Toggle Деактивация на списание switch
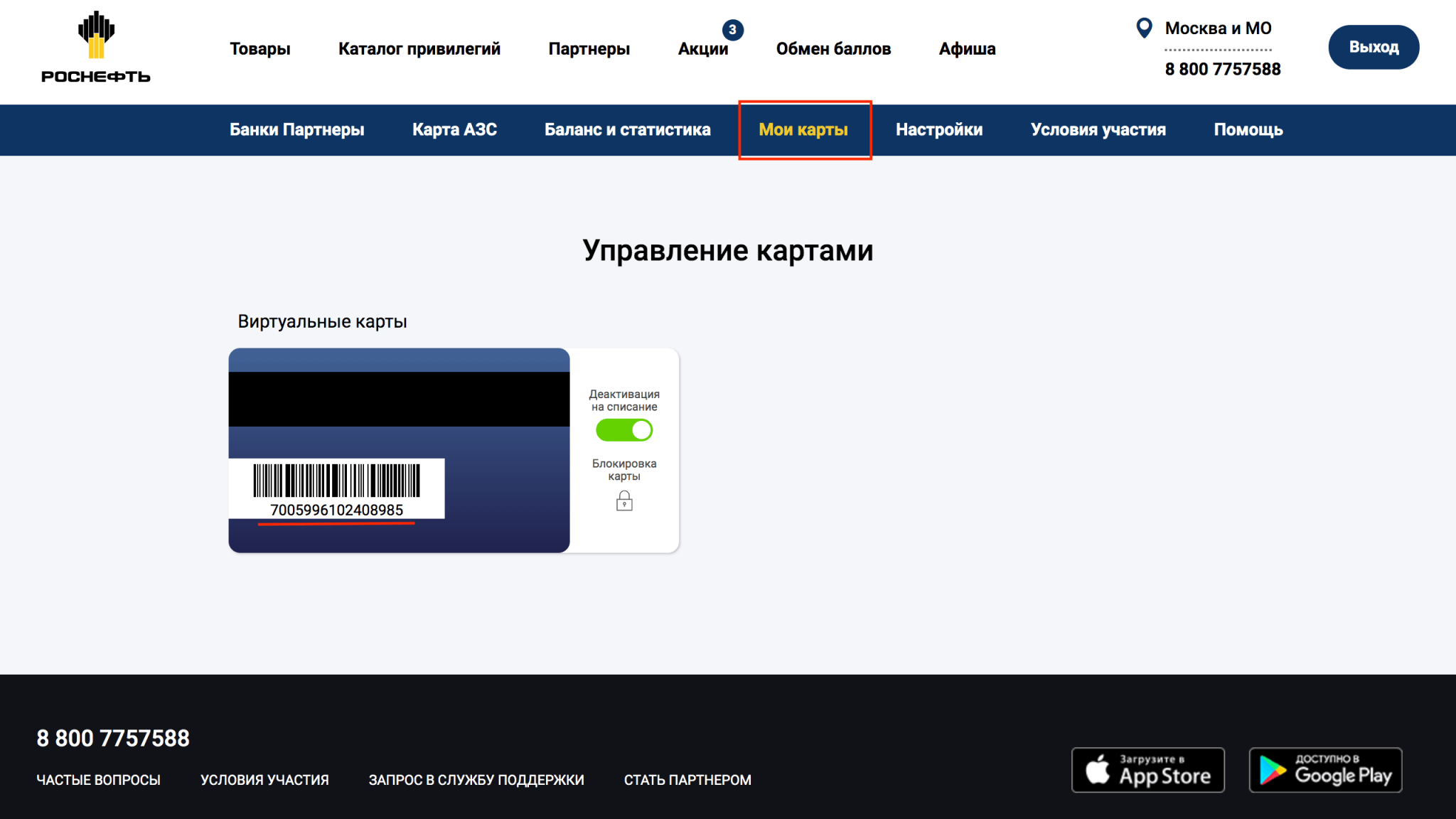This screenshot has width=1456, height=819. pos(624,430)
